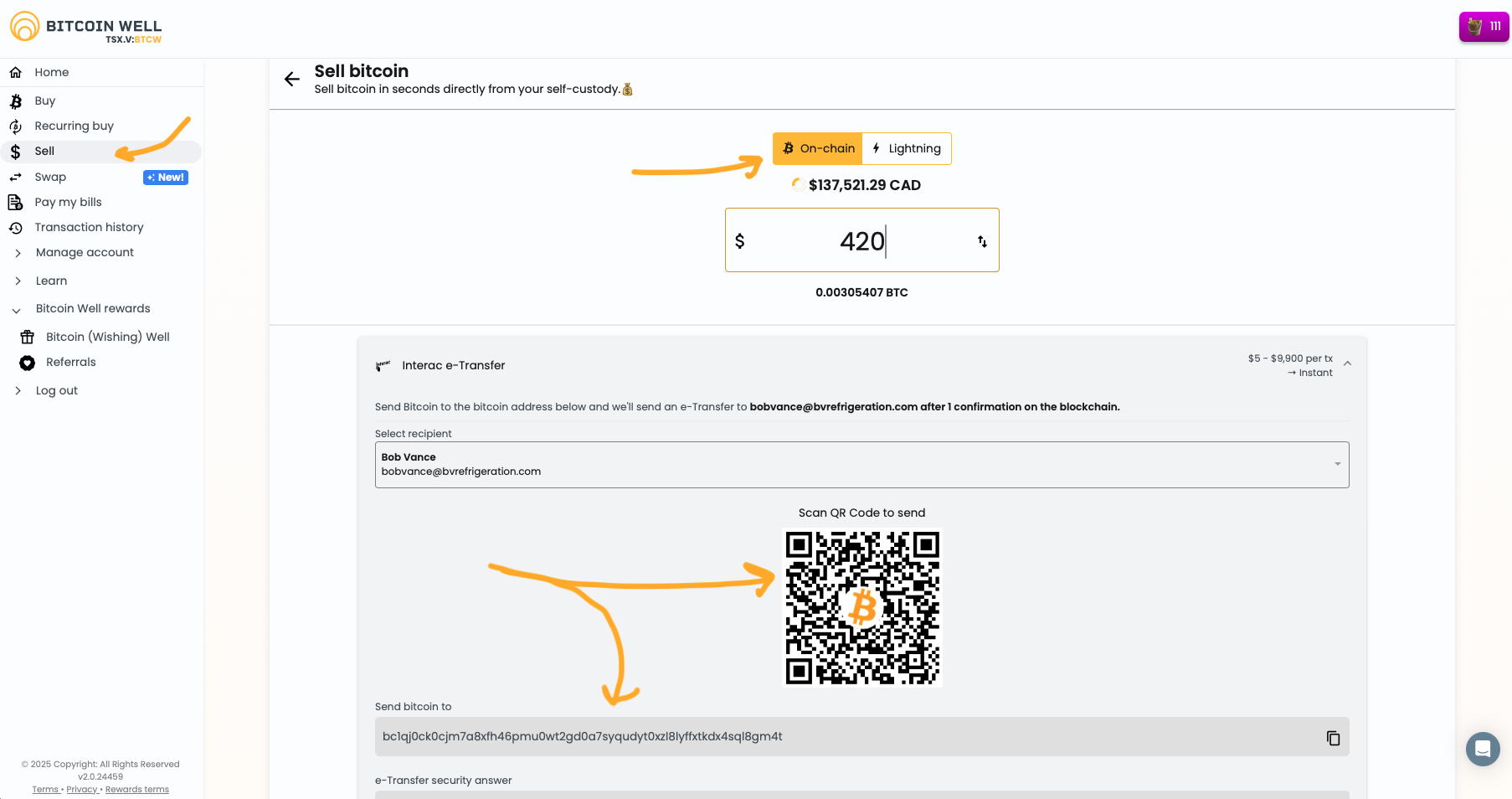
Task: Open the Rewards terms link
Action: click(x=136, y=790)
